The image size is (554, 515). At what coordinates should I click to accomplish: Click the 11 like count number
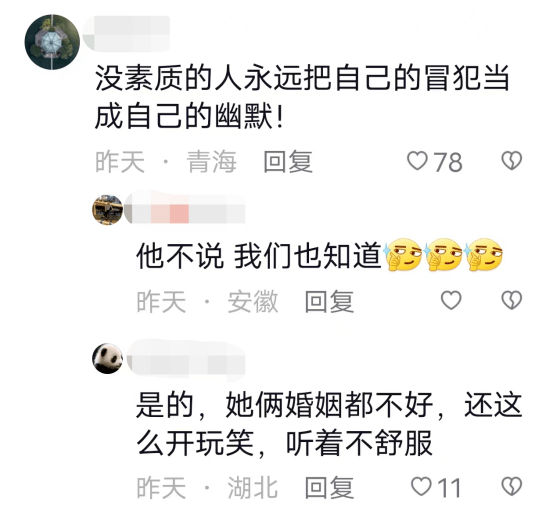point(449,488)
